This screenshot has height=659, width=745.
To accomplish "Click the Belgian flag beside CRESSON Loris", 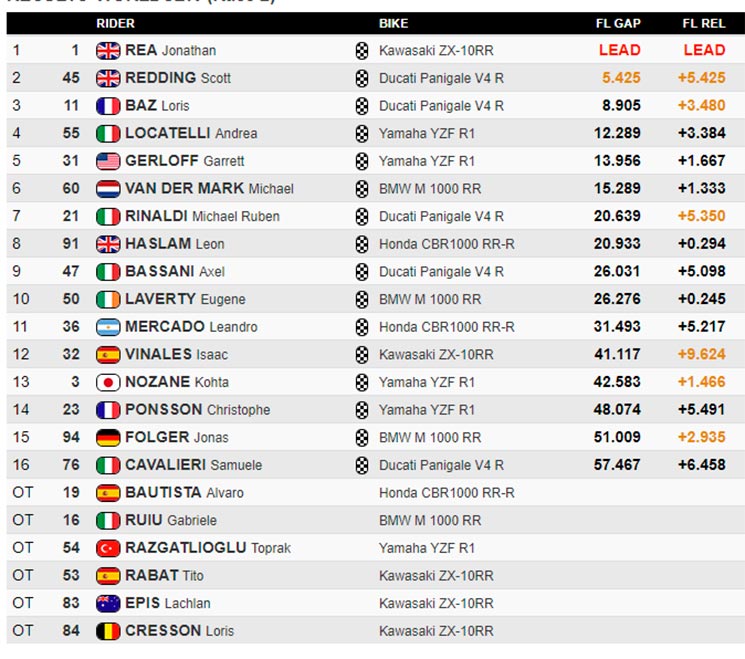I will [x=108, y=631].
